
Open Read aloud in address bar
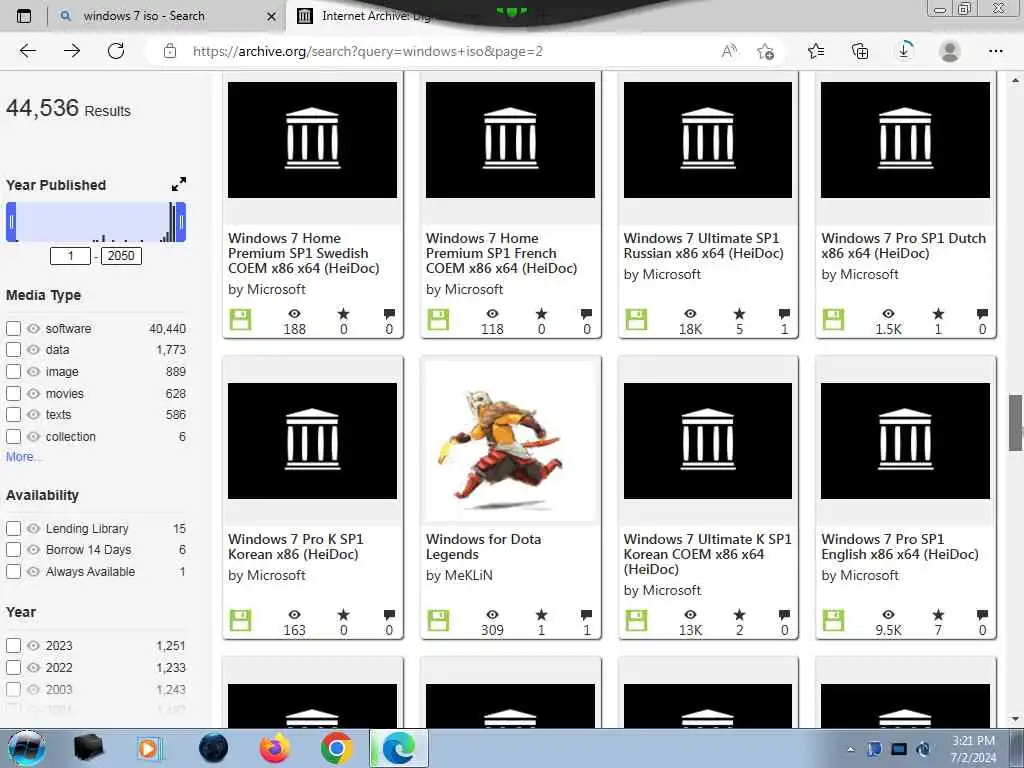729,51
